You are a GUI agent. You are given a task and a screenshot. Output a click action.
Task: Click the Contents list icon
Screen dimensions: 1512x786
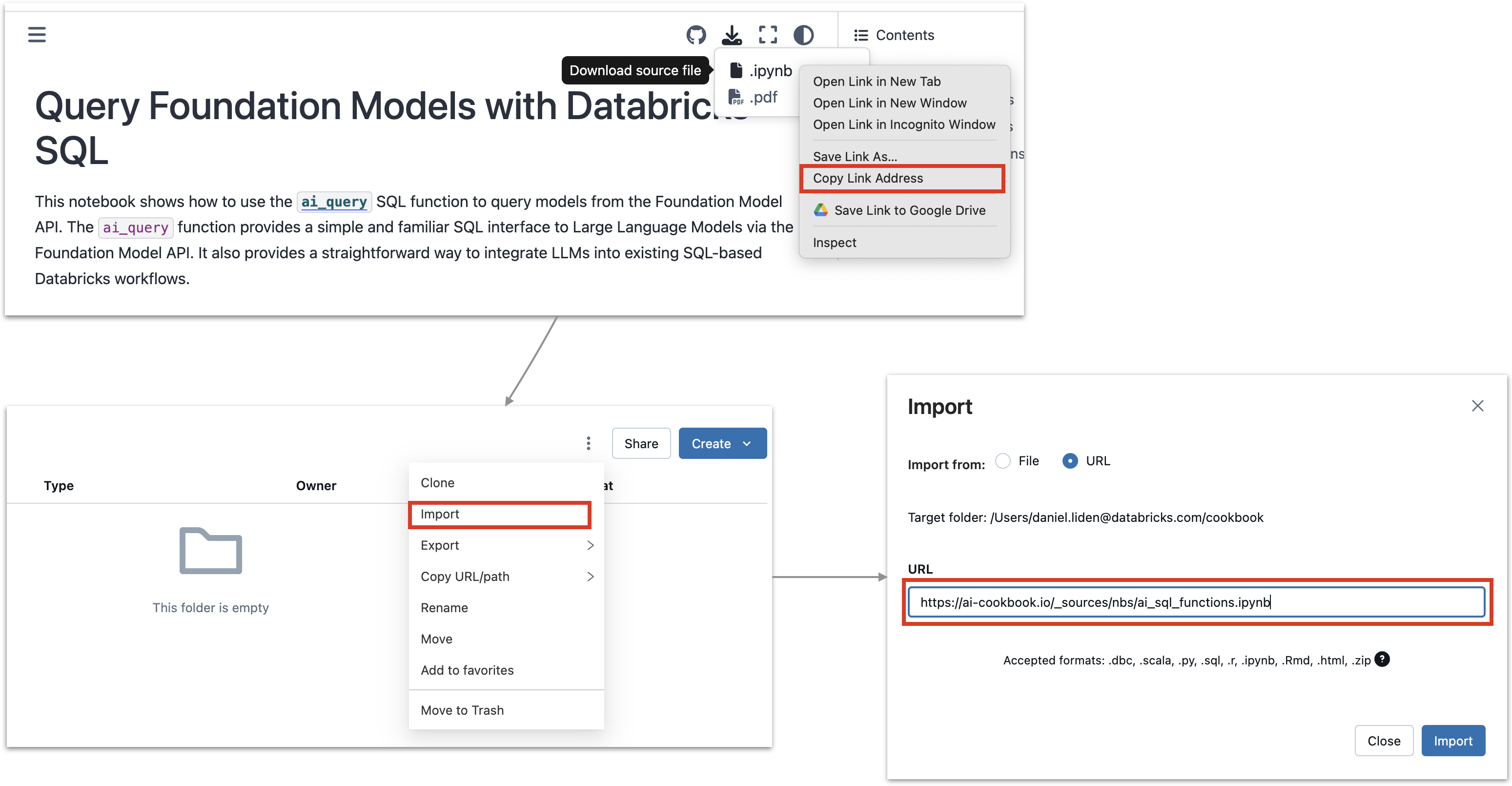click(x=860, y=35)
